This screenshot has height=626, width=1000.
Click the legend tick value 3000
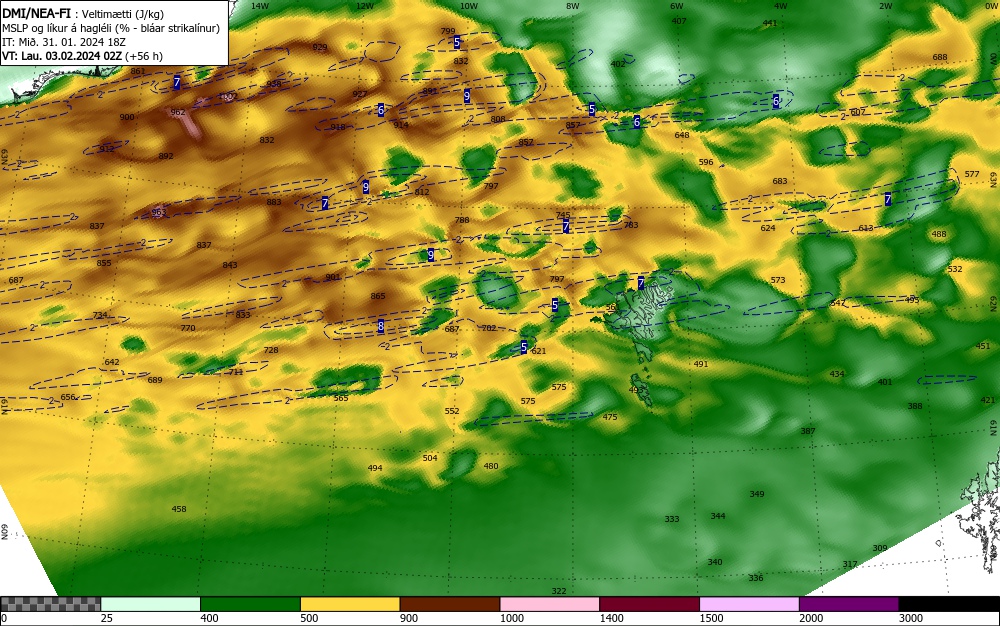click(x=911, y=618)
